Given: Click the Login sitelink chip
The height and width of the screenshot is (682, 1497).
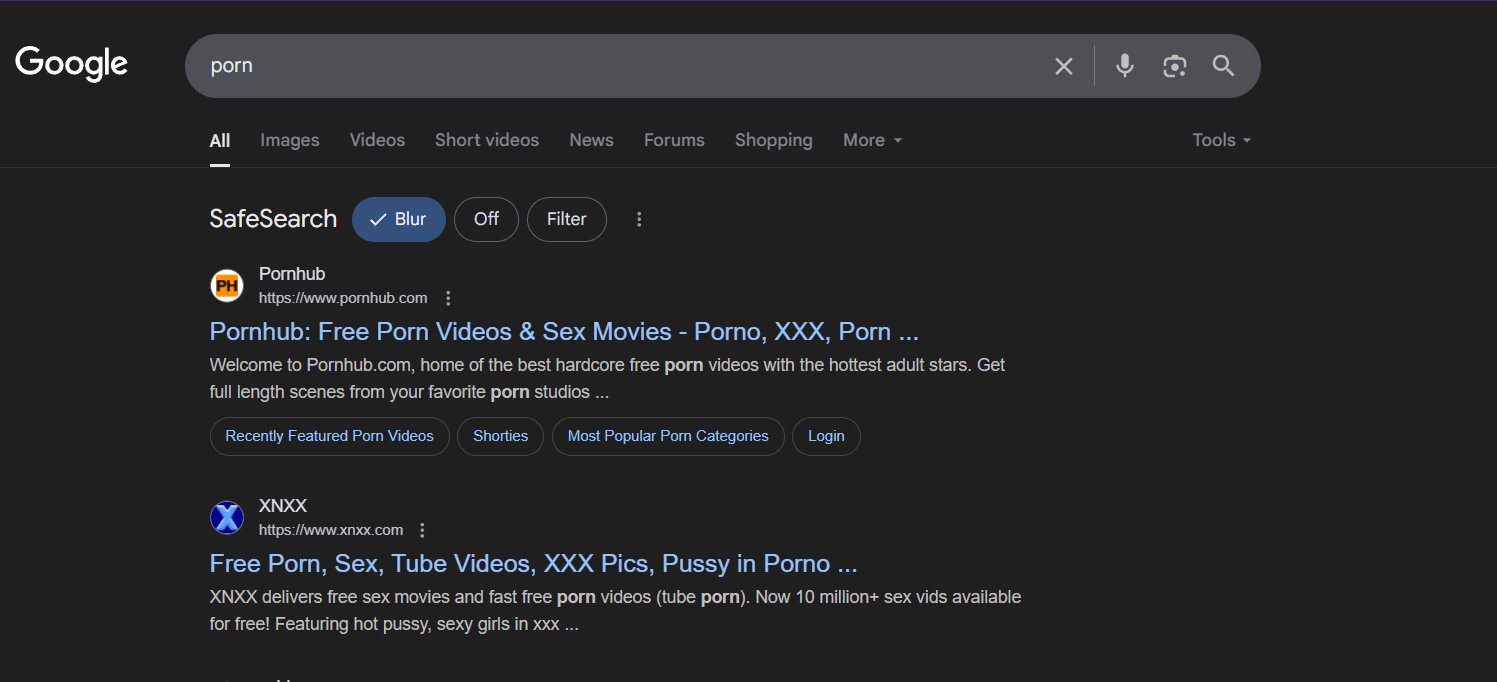Looking at the screenshot, I should click(x=826, y=436).
